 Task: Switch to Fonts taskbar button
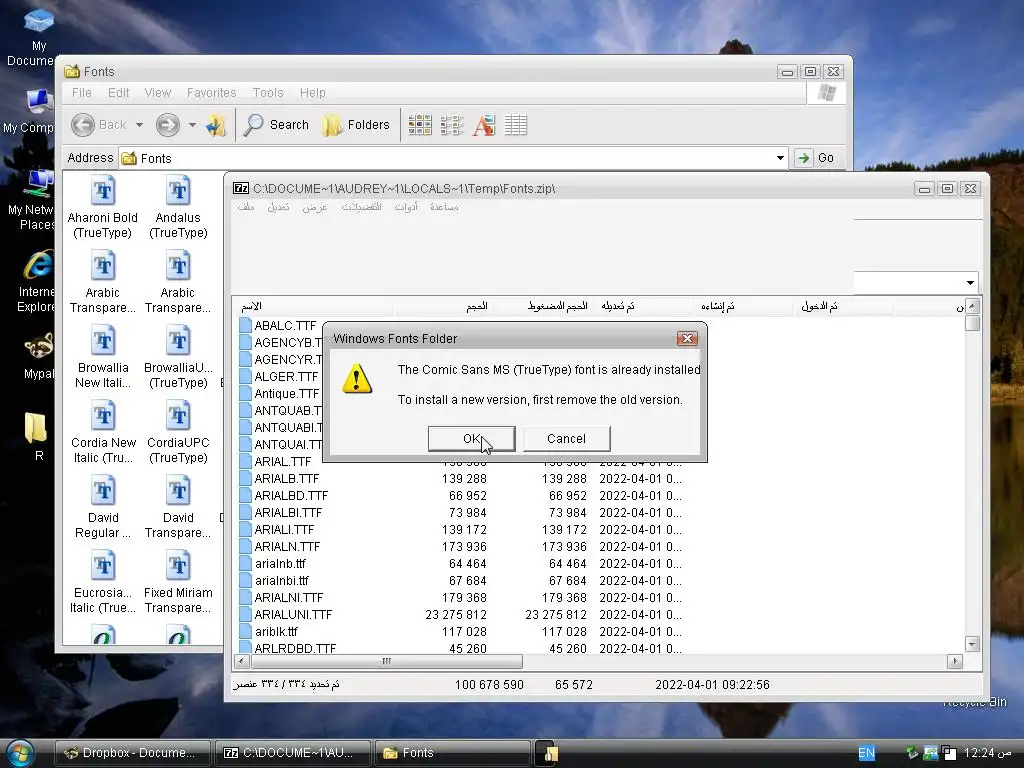[x=453, y=753]
